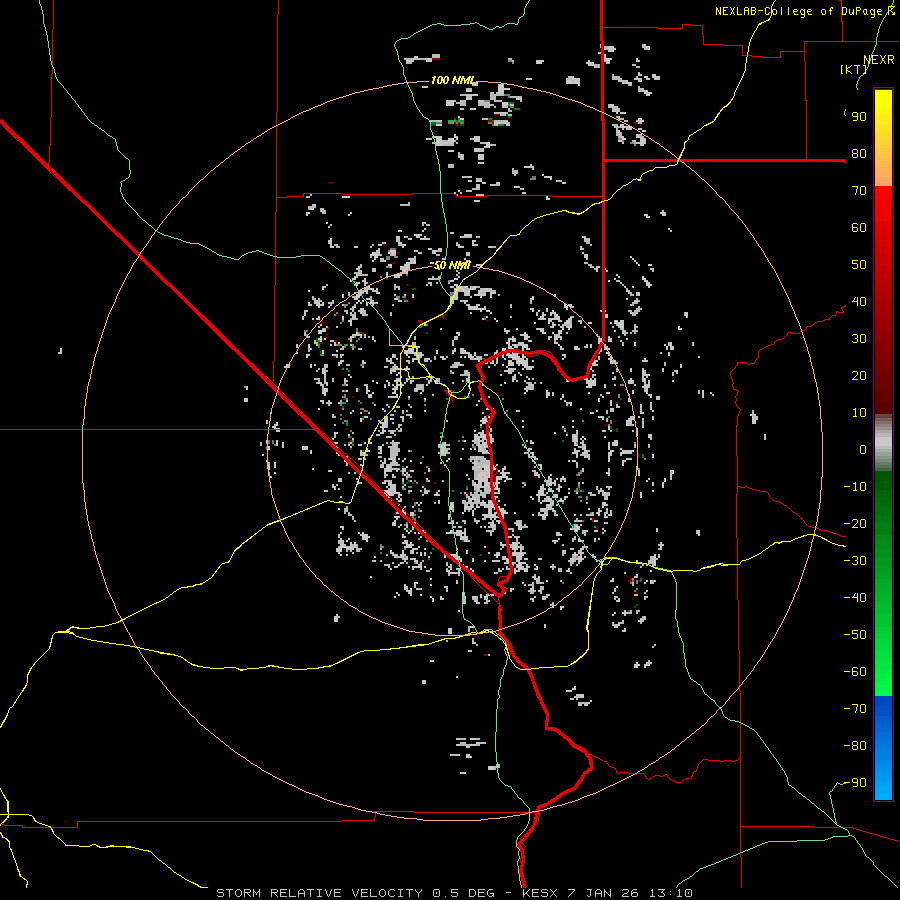Click the -20 value on the velocity scale

coord(855,524)
